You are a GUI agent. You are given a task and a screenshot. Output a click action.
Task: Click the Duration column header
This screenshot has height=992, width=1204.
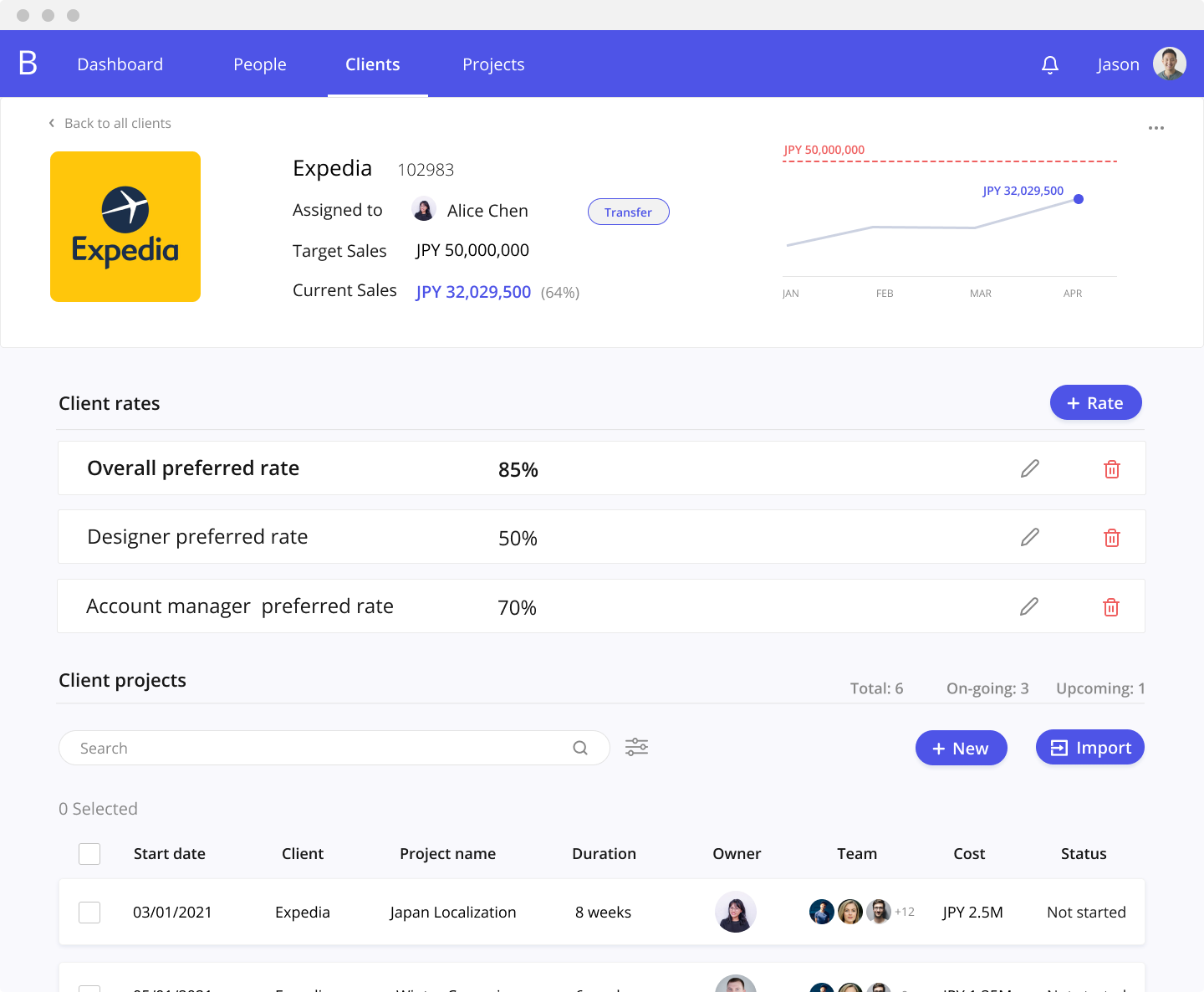coord(605,853)
